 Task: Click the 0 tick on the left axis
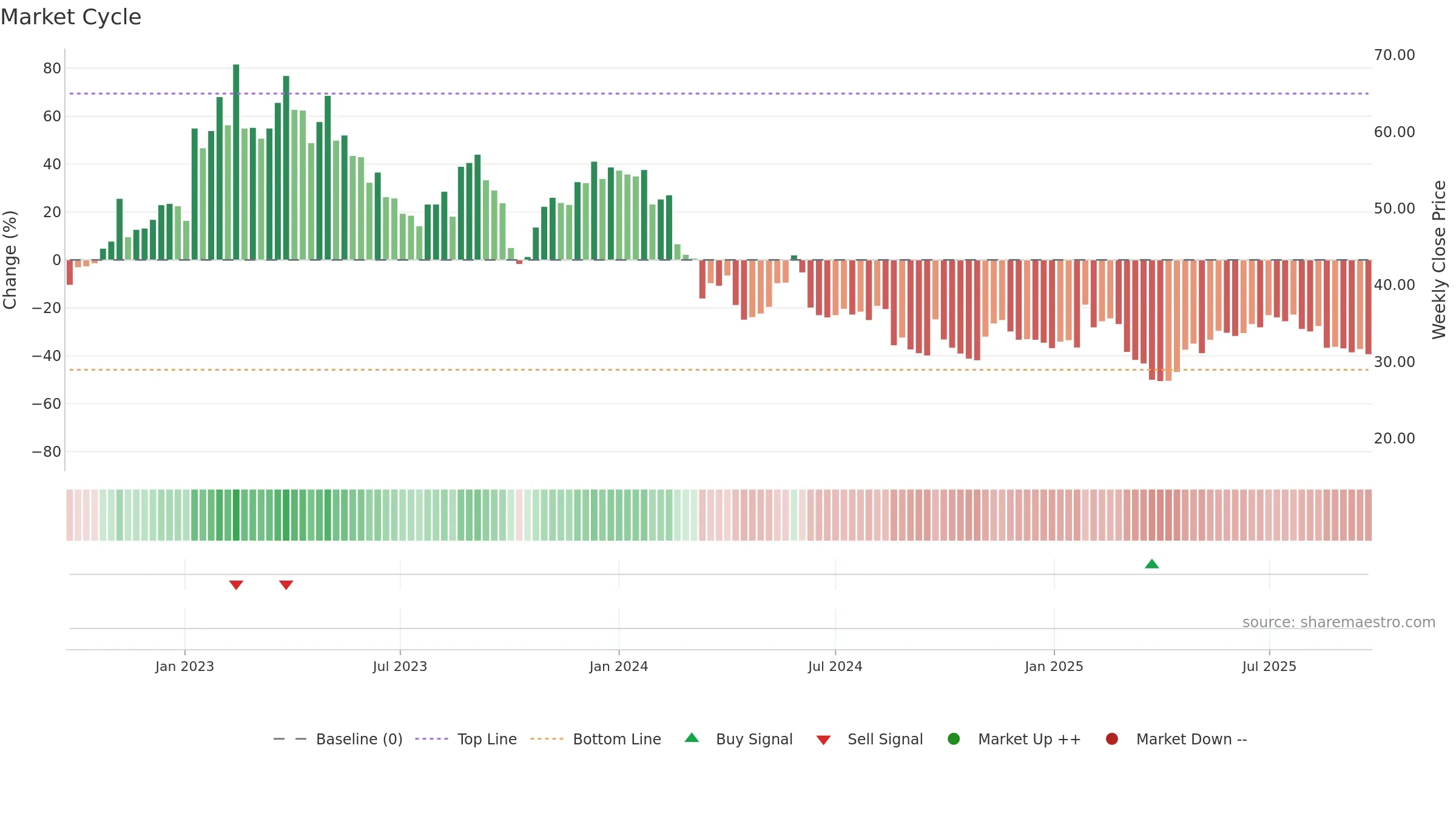pos(57,260)
